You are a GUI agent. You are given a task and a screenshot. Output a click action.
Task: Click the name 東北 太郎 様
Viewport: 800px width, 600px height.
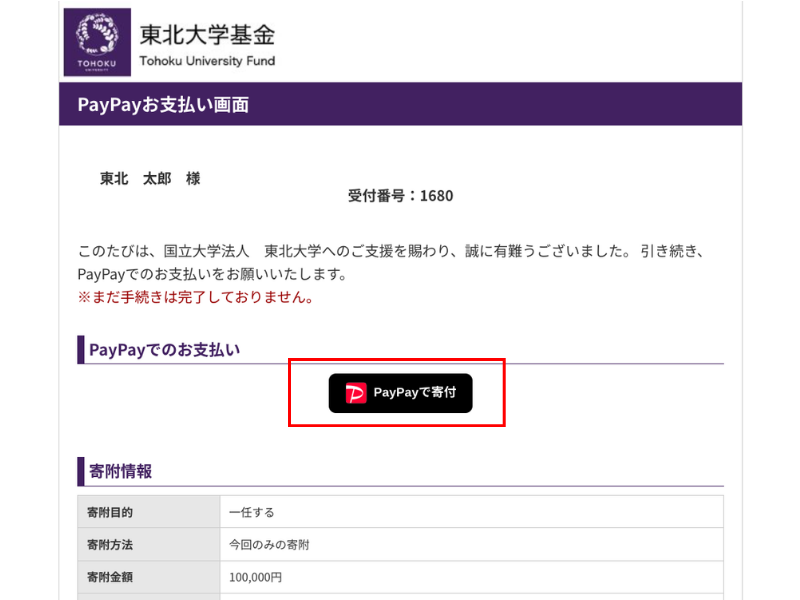[x=150, y=179]
